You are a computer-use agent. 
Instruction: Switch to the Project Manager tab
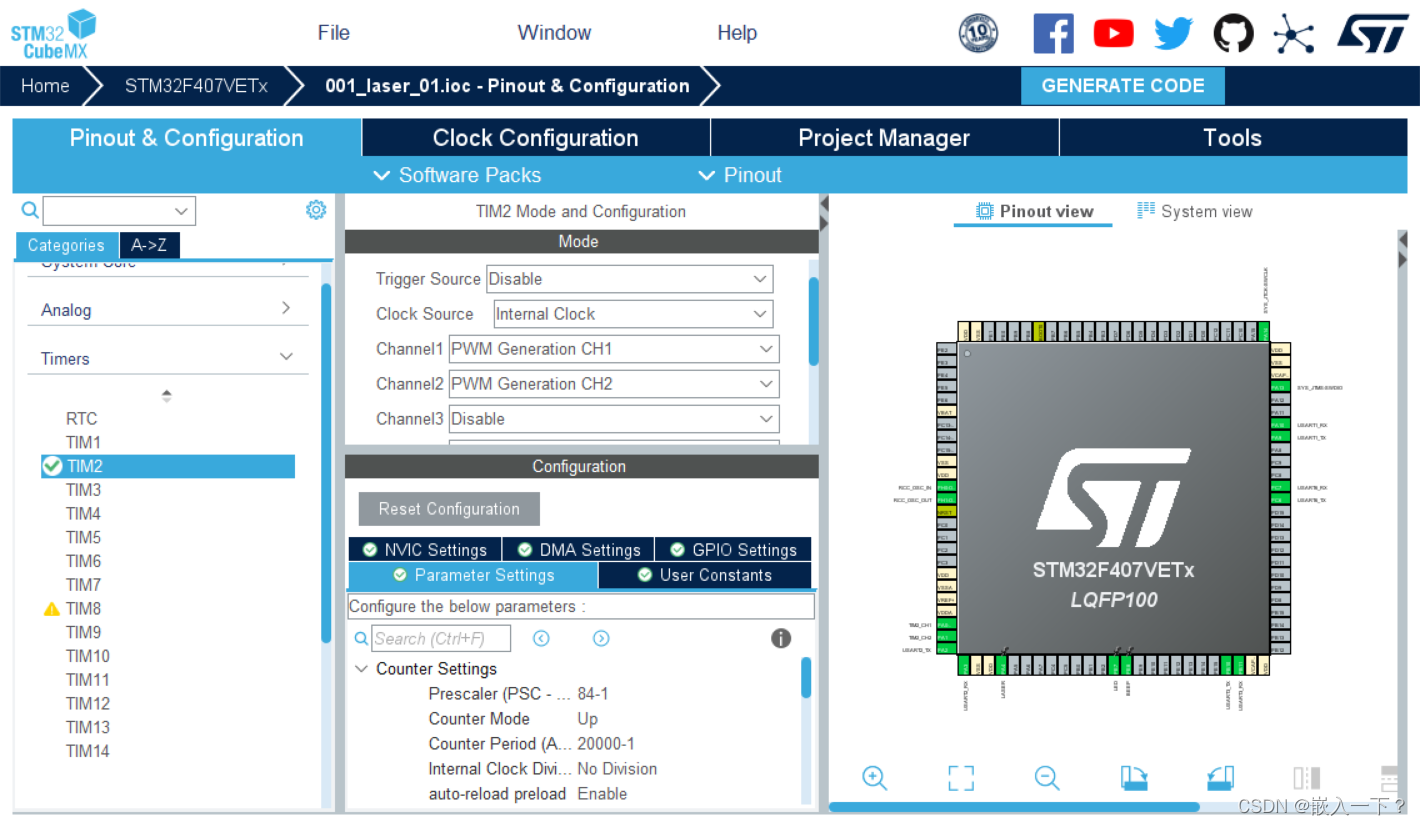point(884,138)
